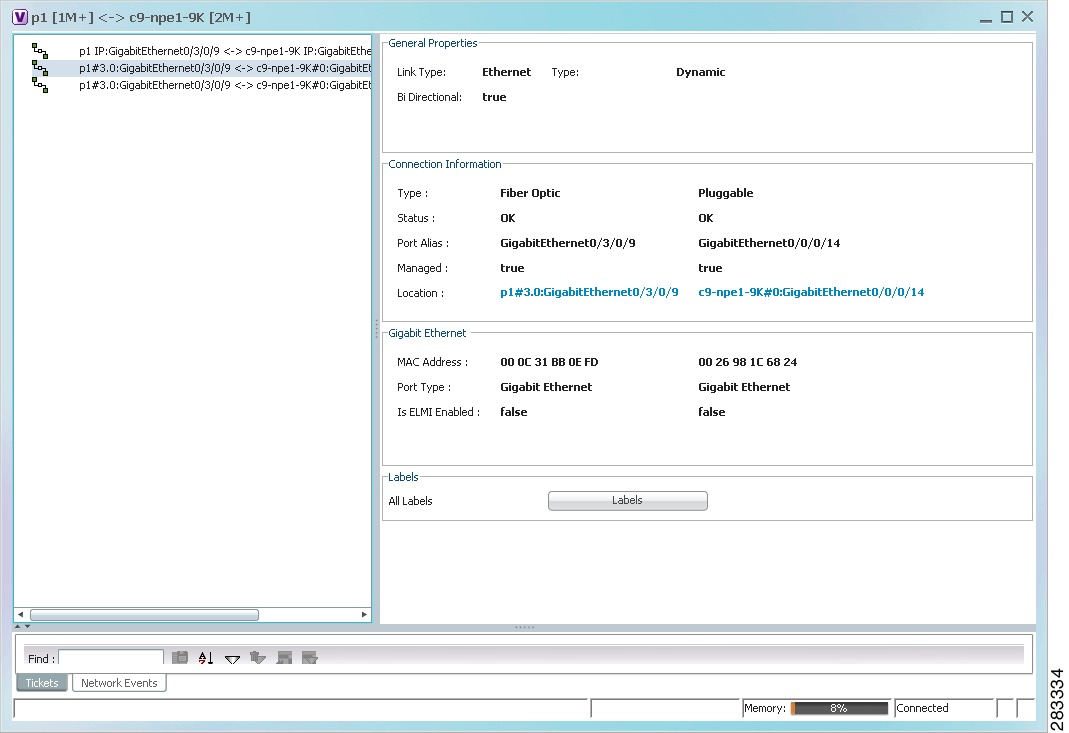Click link icon of the last p1#3.0 row
The height and width of the screenshot is (733, 1069).
click(x=40, y=85)
